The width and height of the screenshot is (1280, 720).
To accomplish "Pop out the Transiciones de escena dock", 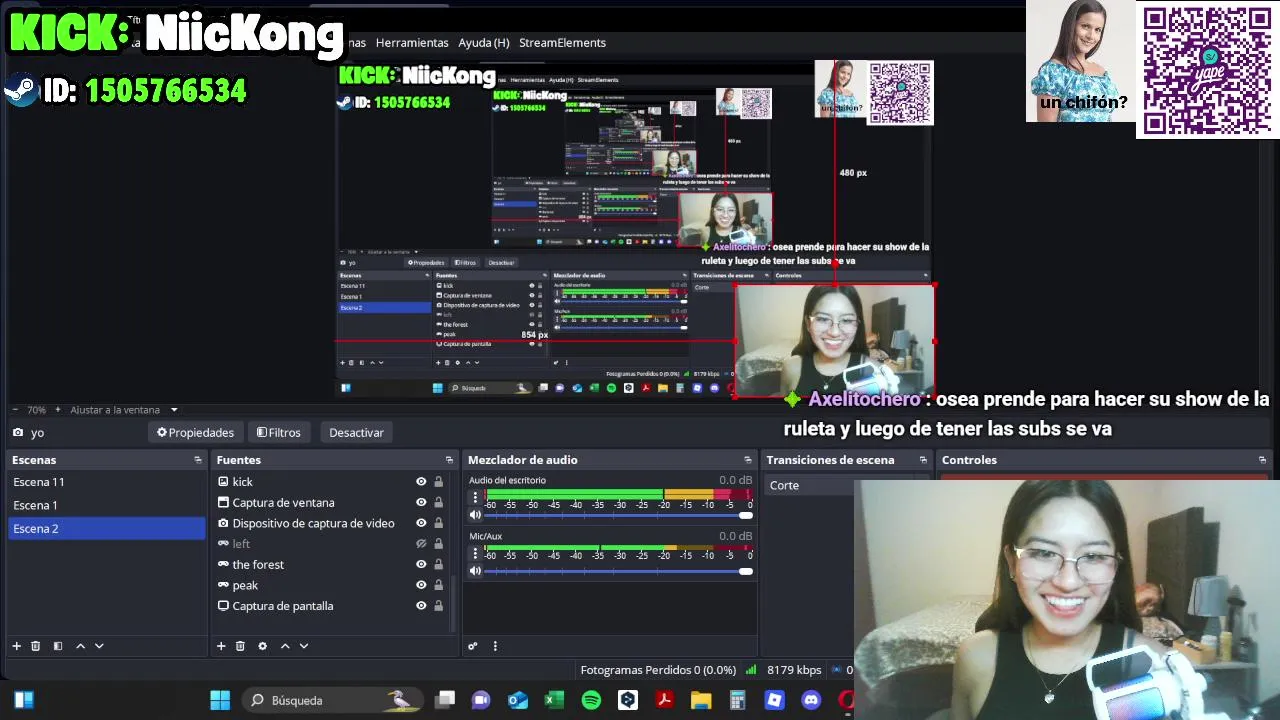I will click(923, 460).
